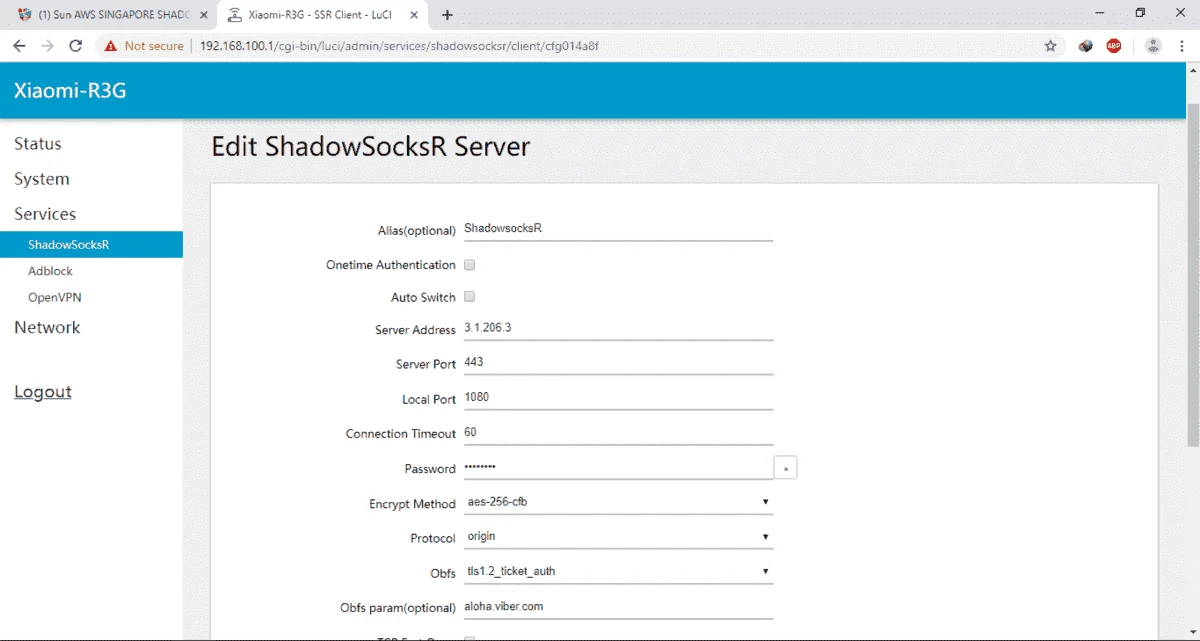1200x641 pixels.
Task: Toggle the Onetime Authentication checkbox
Action: pyautogui.click(x=470, y=265)
